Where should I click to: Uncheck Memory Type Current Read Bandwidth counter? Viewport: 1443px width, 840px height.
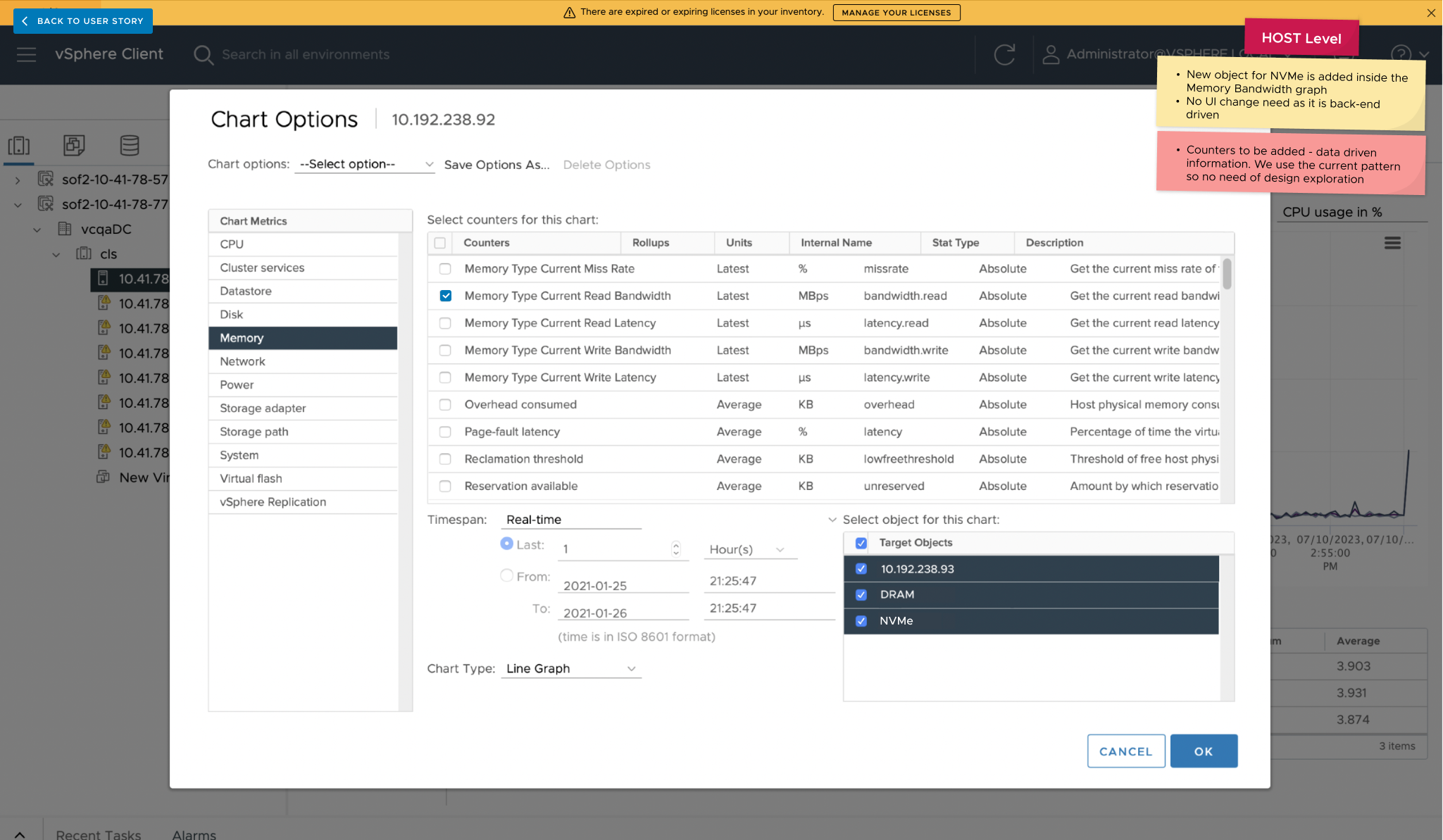(x=445, y=296)
